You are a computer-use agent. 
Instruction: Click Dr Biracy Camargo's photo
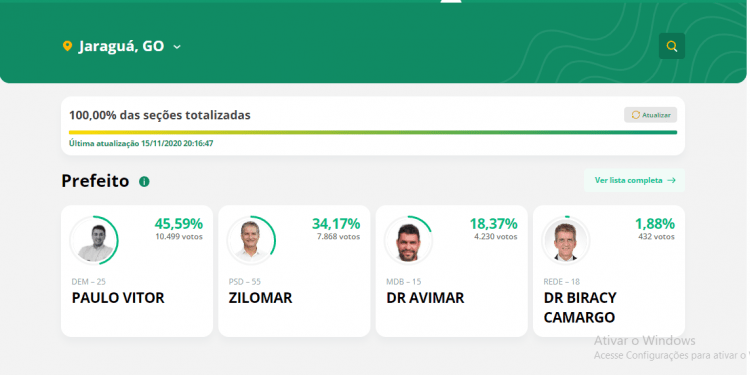coord(566,241)
